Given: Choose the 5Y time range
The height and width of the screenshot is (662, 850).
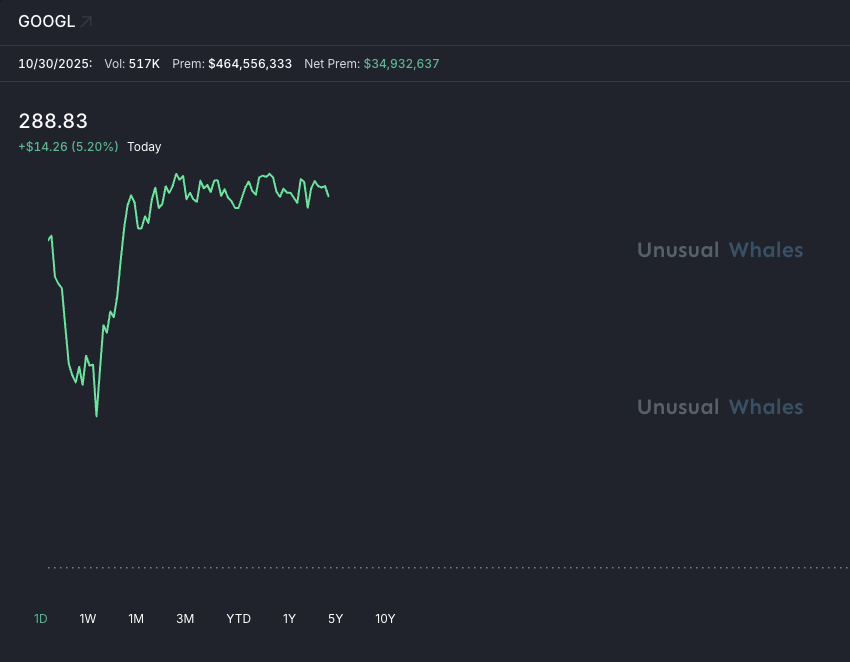Looking at the screenshot, I should (x=336, y=619).
